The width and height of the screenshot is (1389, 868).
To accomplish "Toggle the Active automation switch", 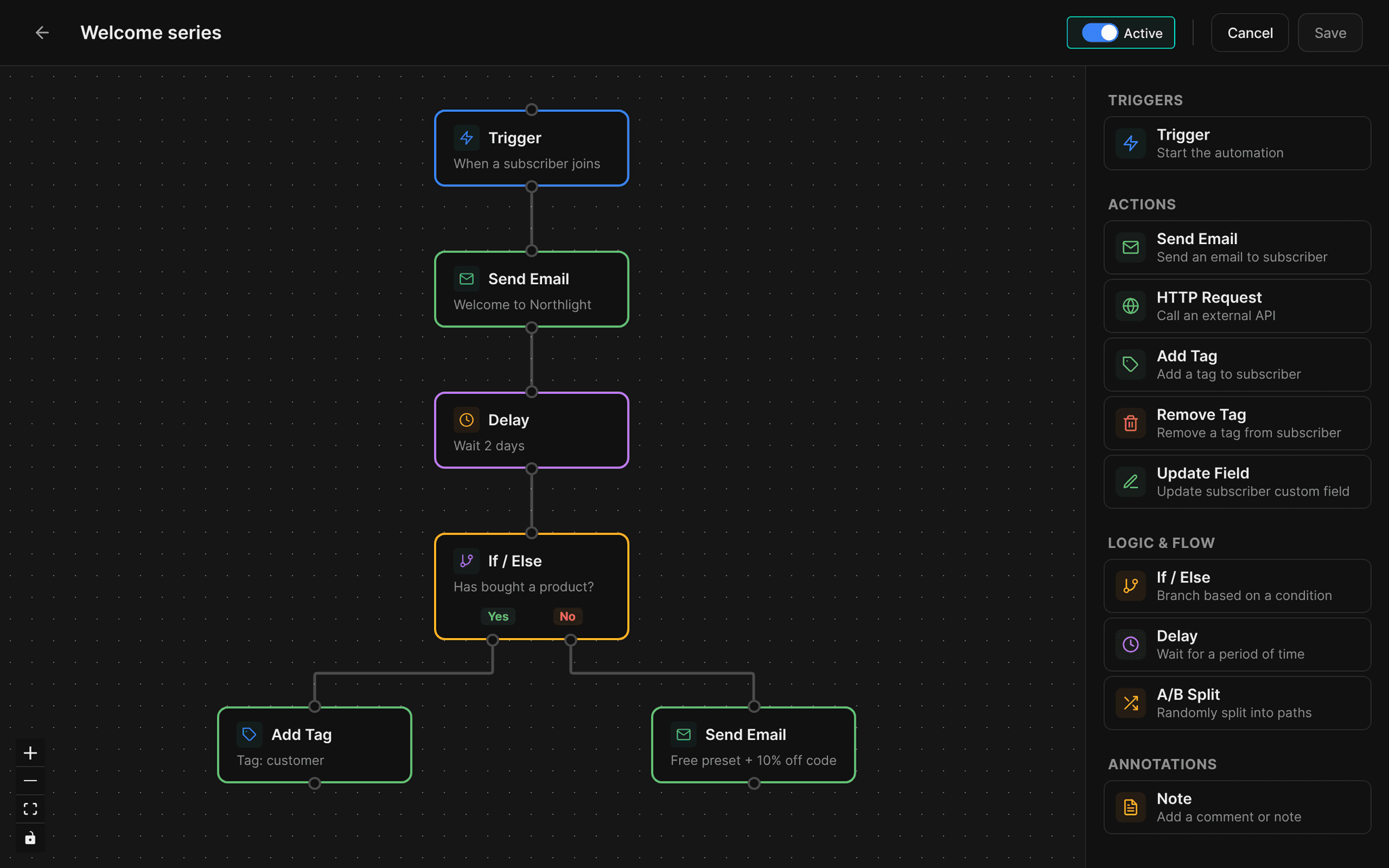I will pyautogui.click(x=1099, y=33).
